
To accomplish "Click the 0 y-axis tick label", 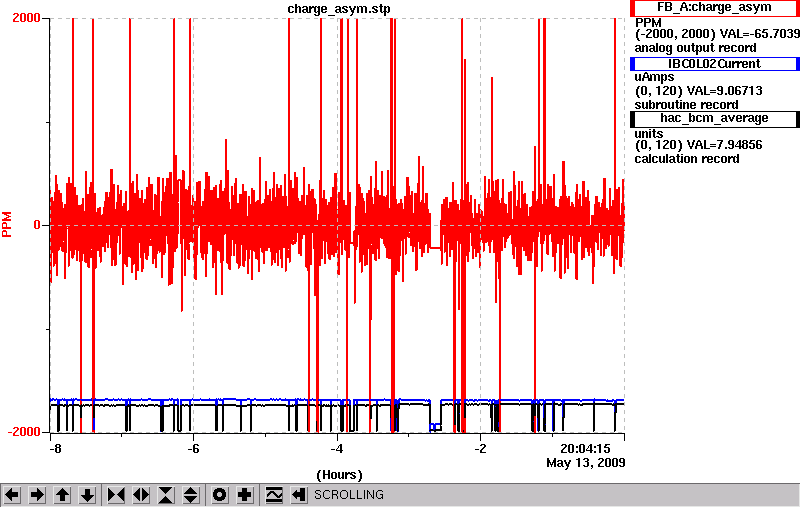I will 37,225.
